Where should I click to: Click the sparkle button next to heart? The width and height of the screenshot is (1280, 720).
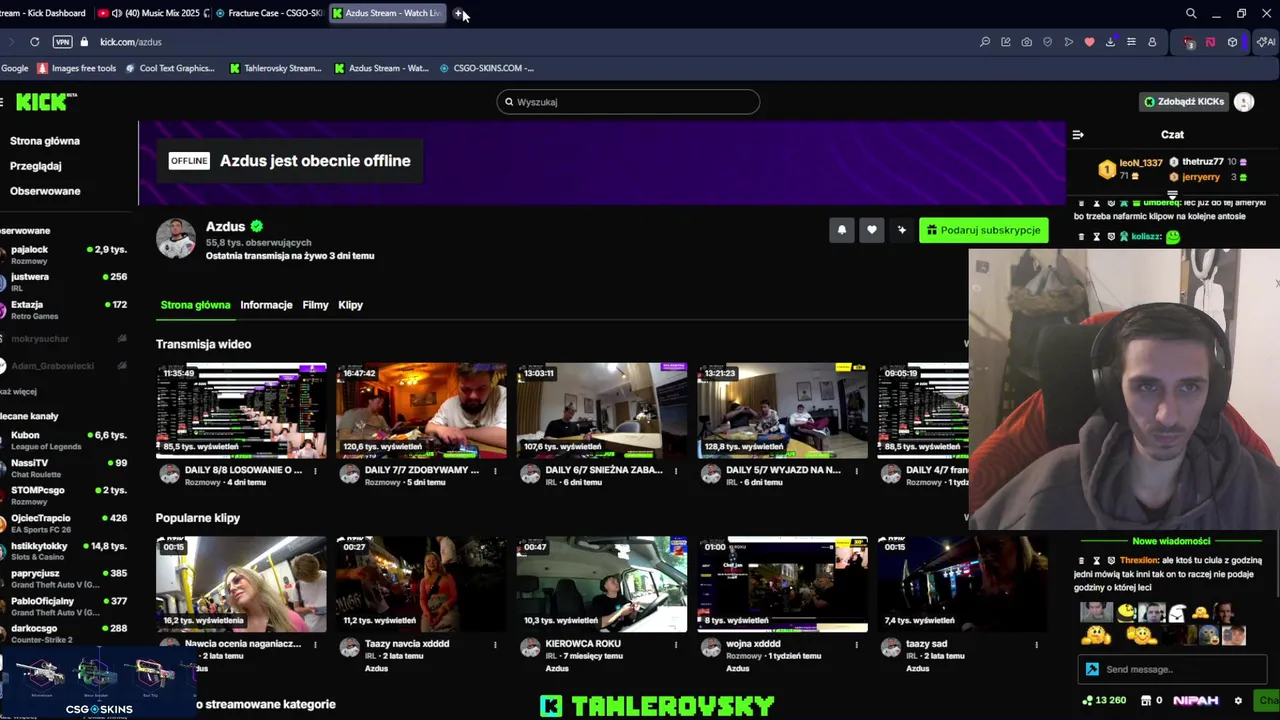(x=901, y=230)
